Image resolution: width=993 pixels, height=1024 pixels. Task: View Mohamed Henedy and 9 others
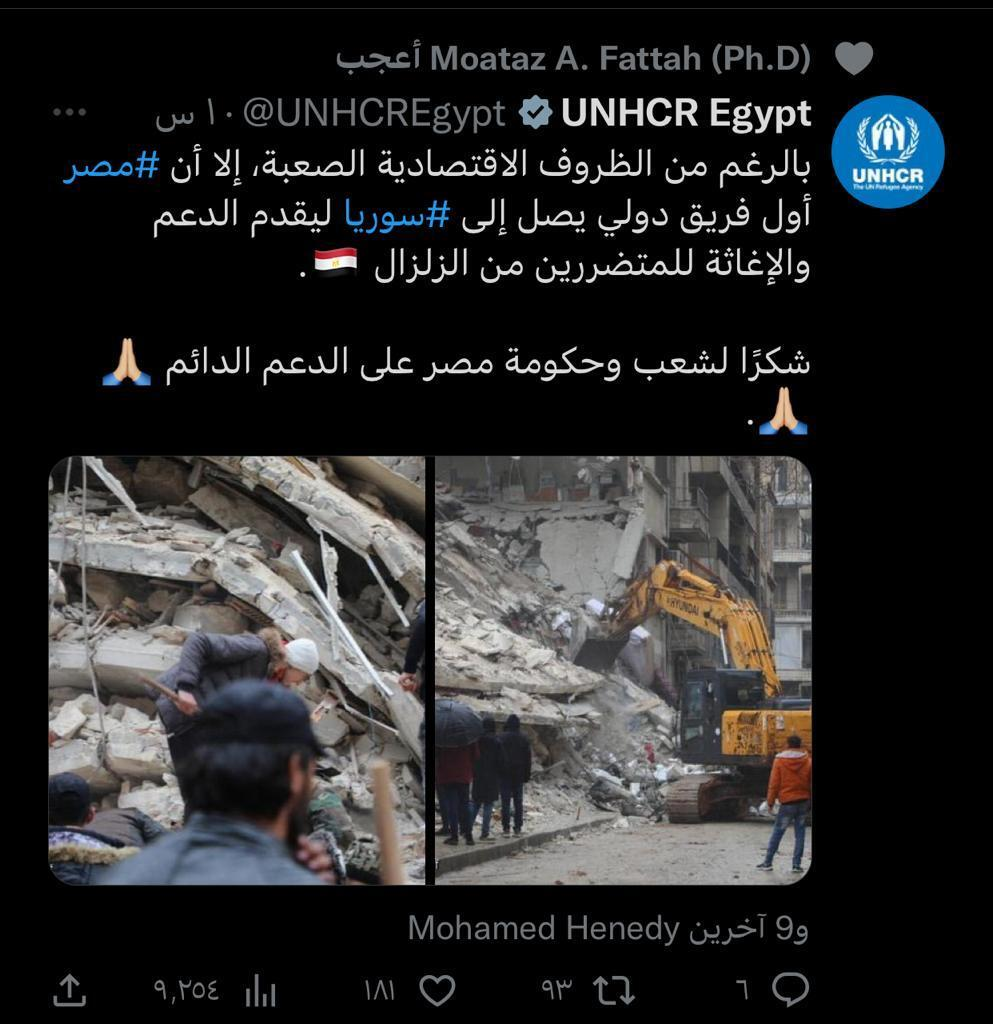608,928
